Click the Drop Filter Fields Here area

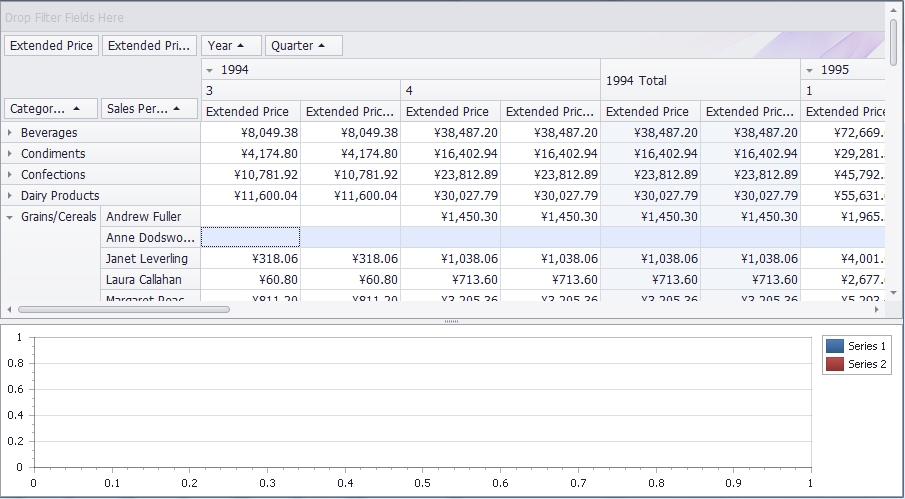pos(442,17)
